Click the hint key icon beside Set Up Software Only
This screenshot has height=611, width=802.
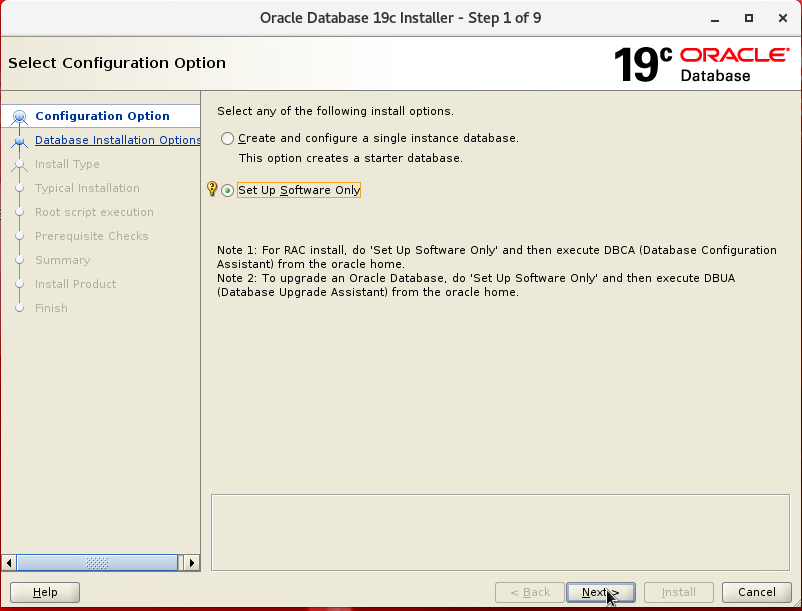click(x=211, y=189)
